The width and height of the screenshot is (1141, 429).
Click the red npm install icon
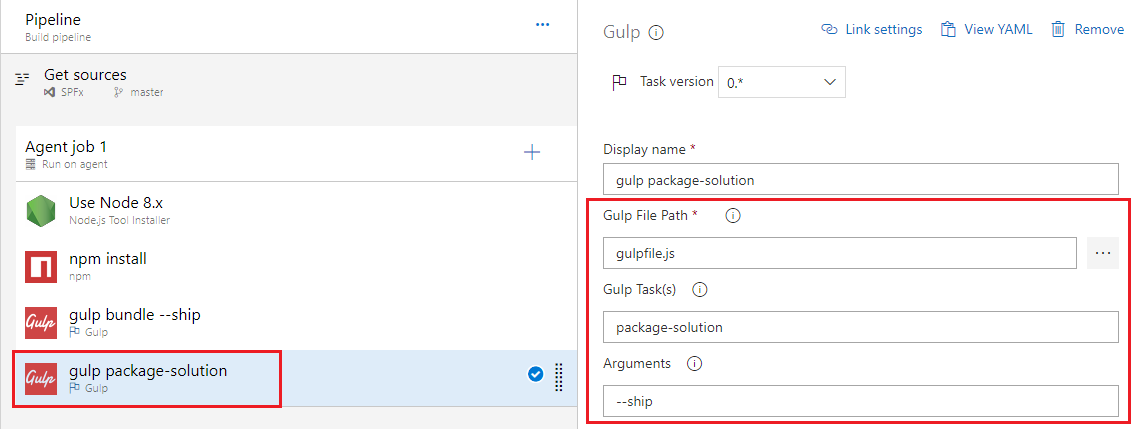click(x=41, y=267)
